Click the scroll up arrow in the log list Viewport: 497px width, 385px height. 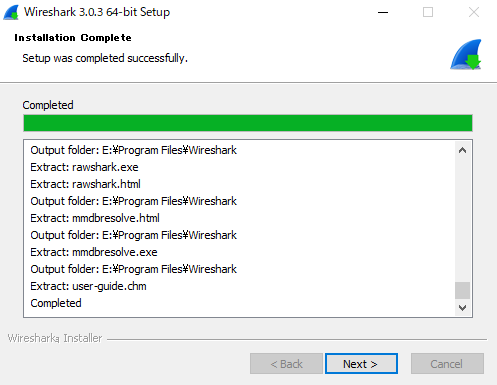click(462, 150)
